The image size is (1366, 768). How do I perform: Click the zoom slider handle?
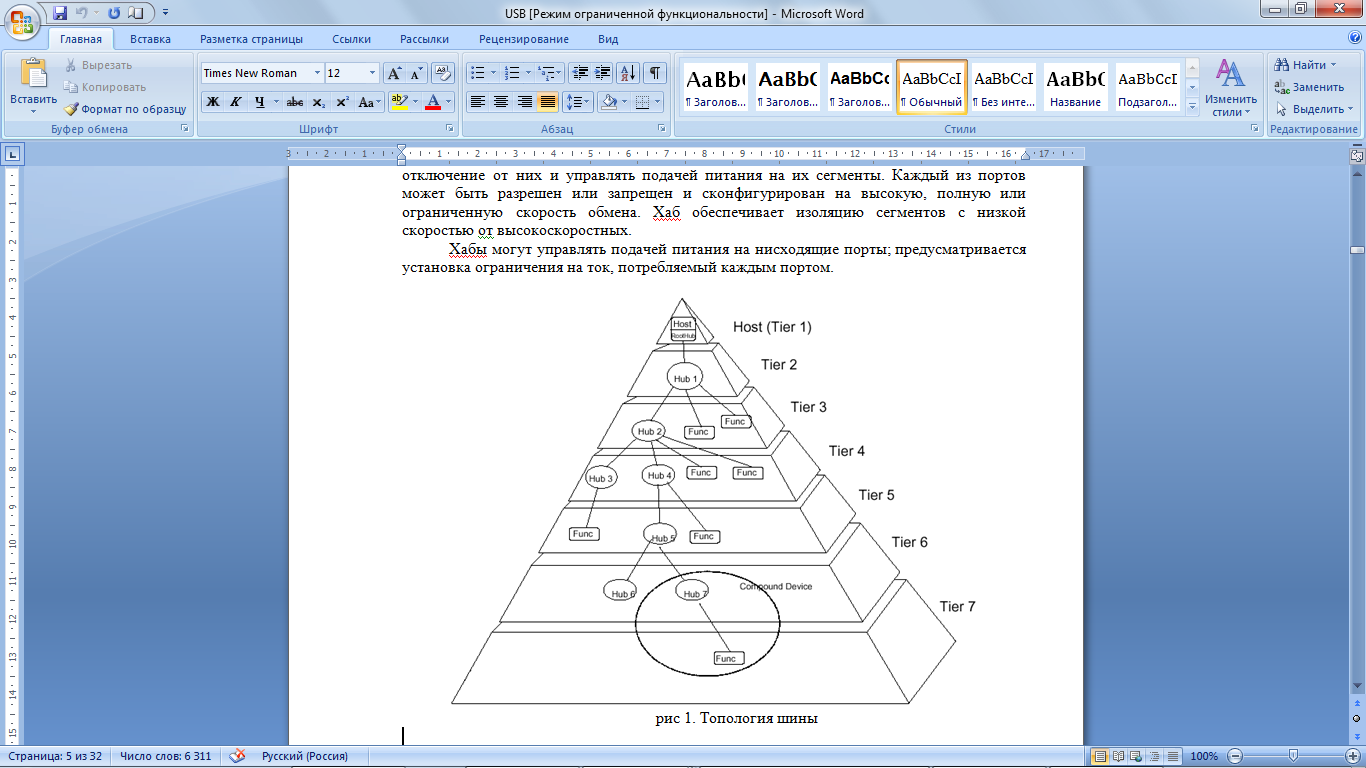coord(1294,756)
